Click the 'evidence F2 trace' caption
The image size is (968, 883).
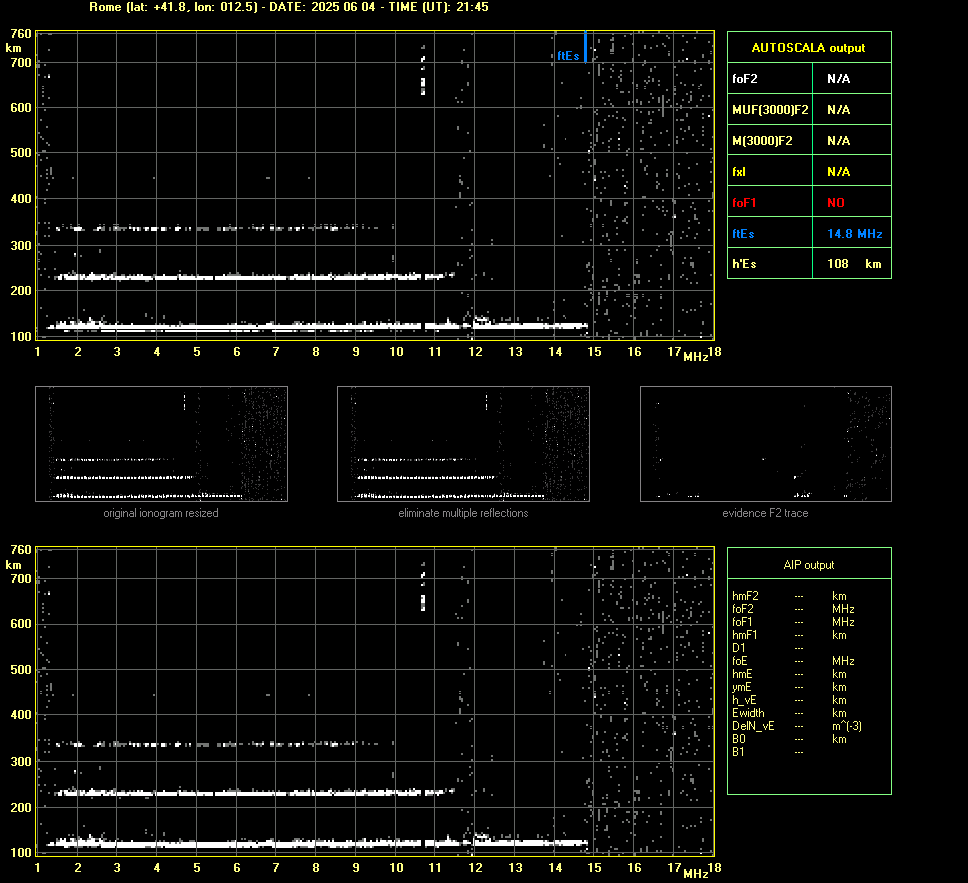coord(766,513)
